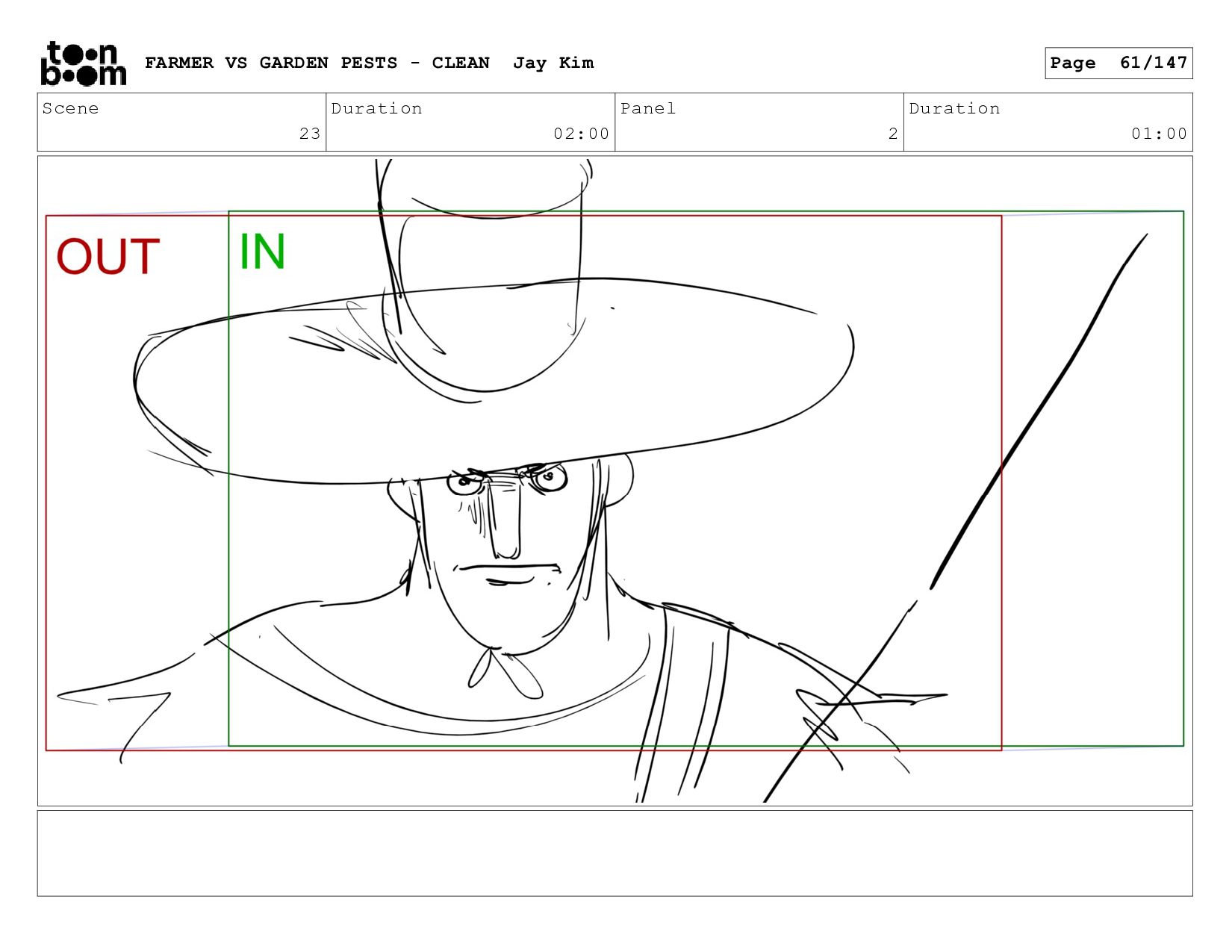The image size is (1232, 952).
Task: Select the panel number "2"
Action: (x=893, y=134)
